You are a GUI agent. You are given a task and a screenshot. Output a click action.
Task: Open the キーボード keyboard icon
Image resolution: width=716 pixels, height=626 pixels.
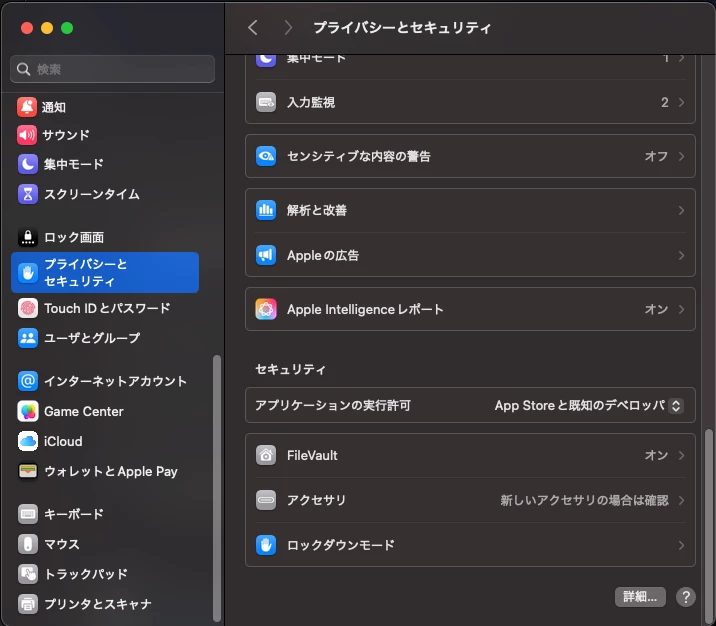(27, 514)
